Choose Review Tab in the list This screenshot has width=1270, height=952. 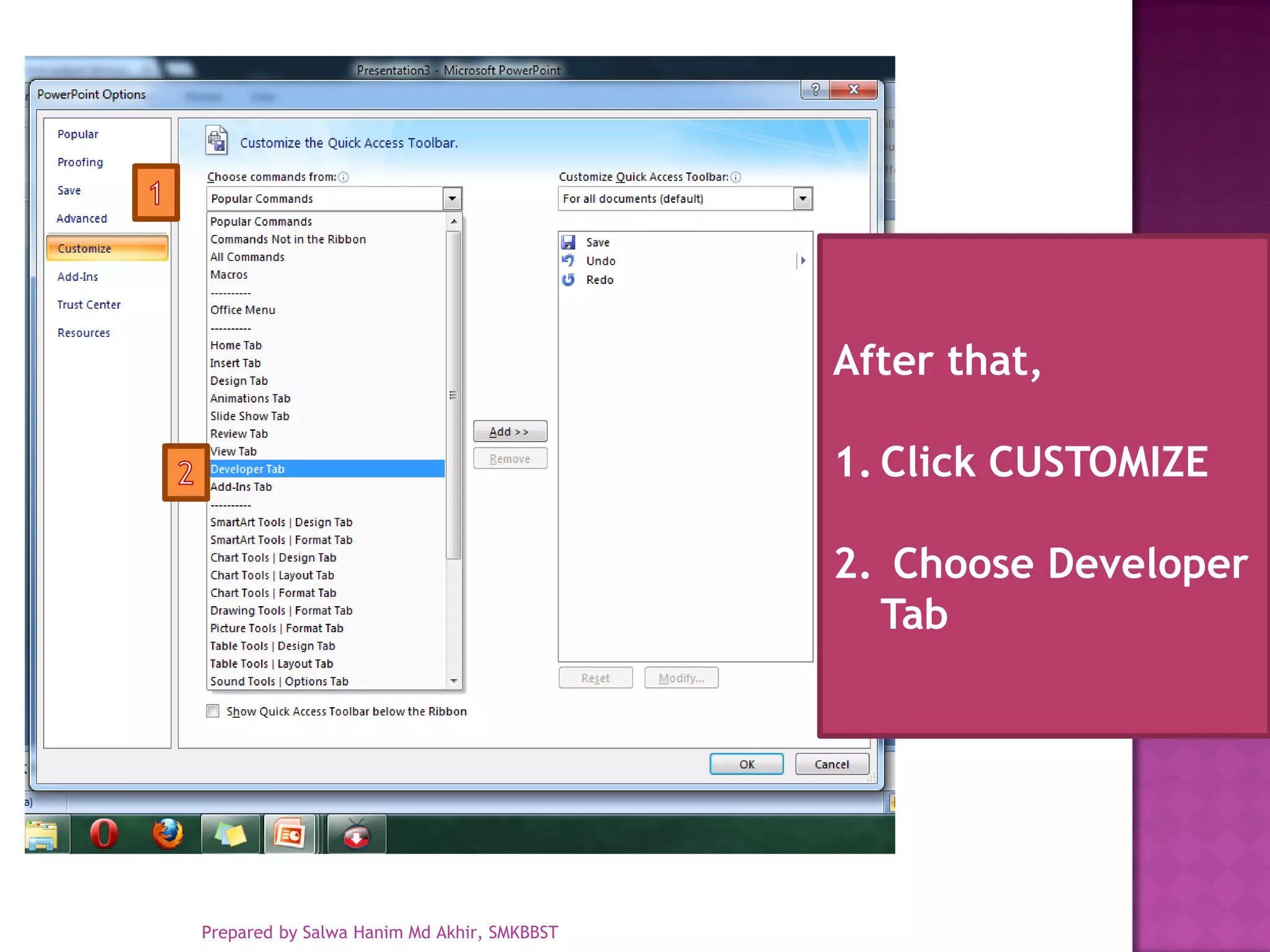[327, 434]
